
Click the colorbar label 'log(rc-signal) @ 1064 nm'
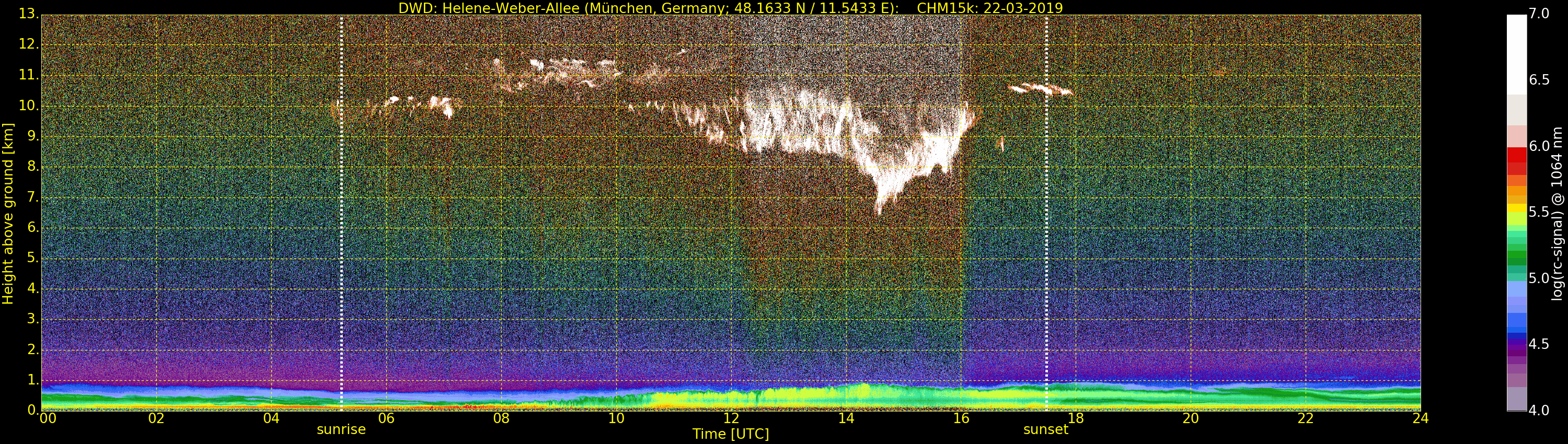coord(1557,213)
